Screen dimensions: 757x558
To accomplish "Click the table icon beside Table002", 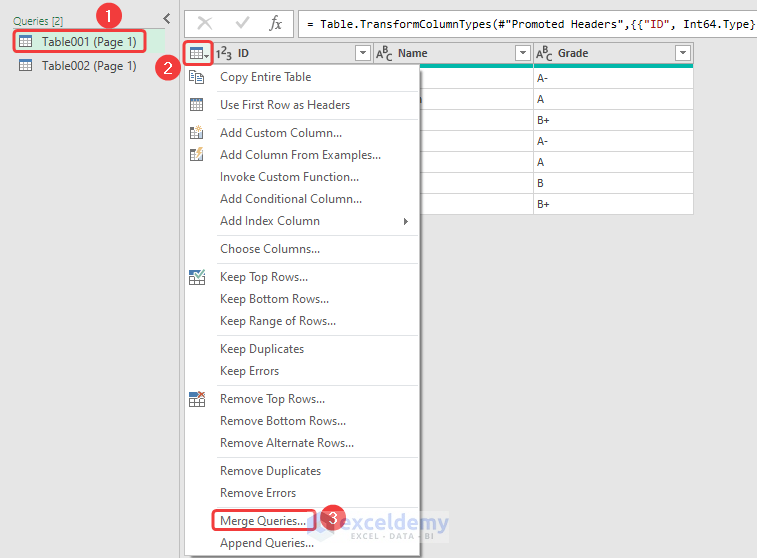I will pos(26,66).
